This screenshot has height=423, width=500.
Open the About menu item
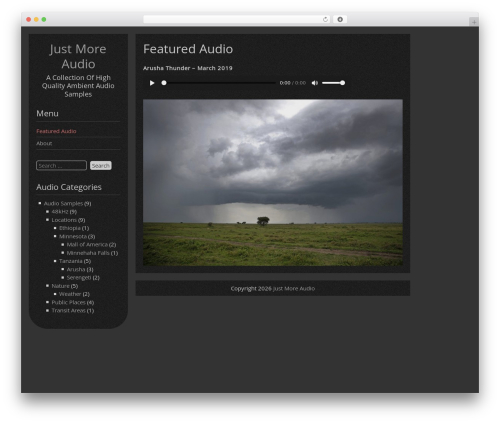(x=44, y=143)
